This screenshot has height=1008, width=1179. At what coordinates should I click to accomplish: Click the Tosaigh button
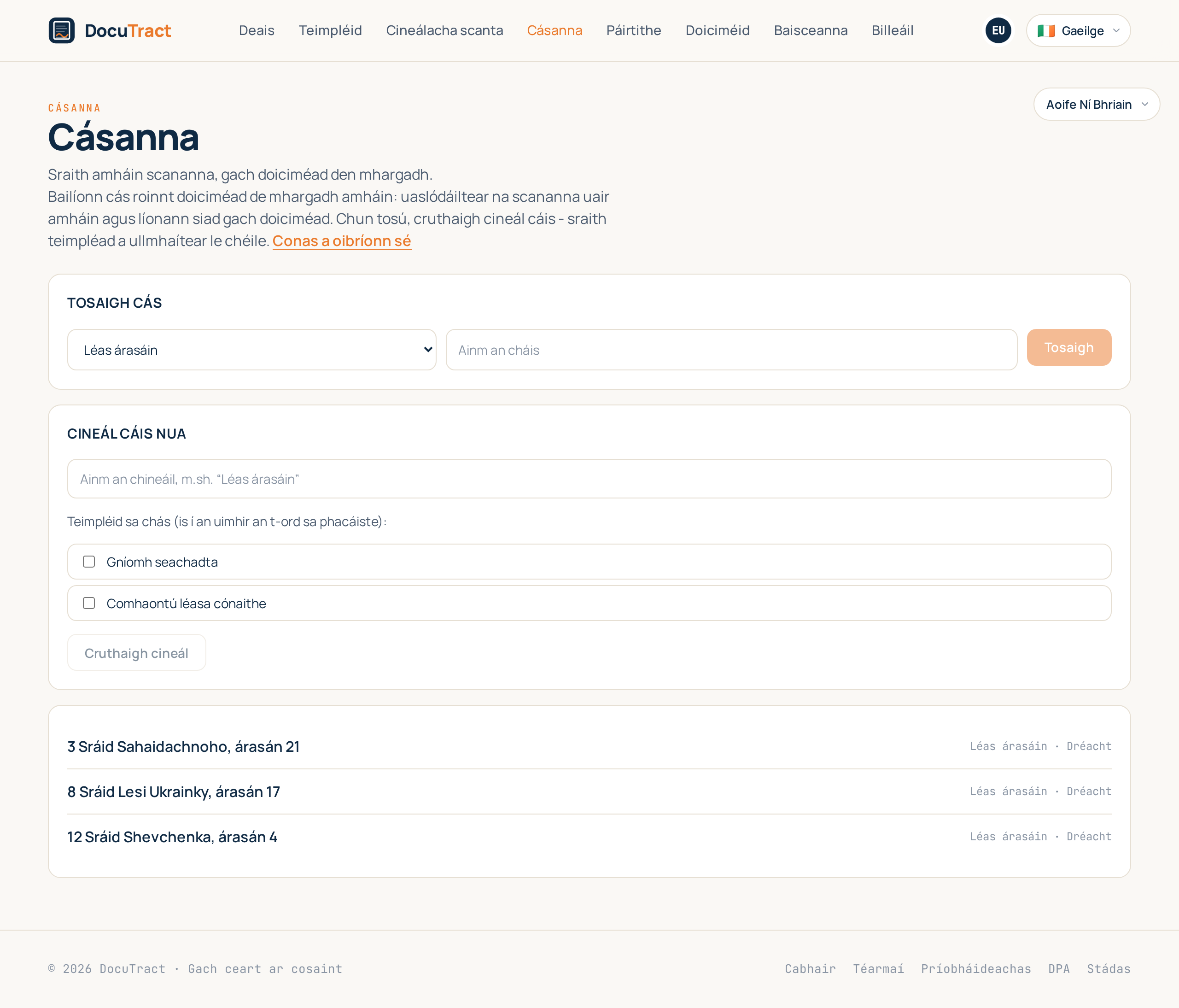coord(1068,347)
